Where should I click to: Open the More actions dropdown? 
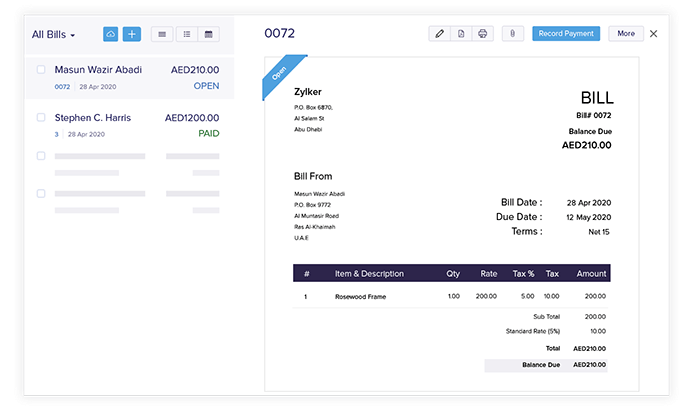pyautogui.click(x=626, y=33)
